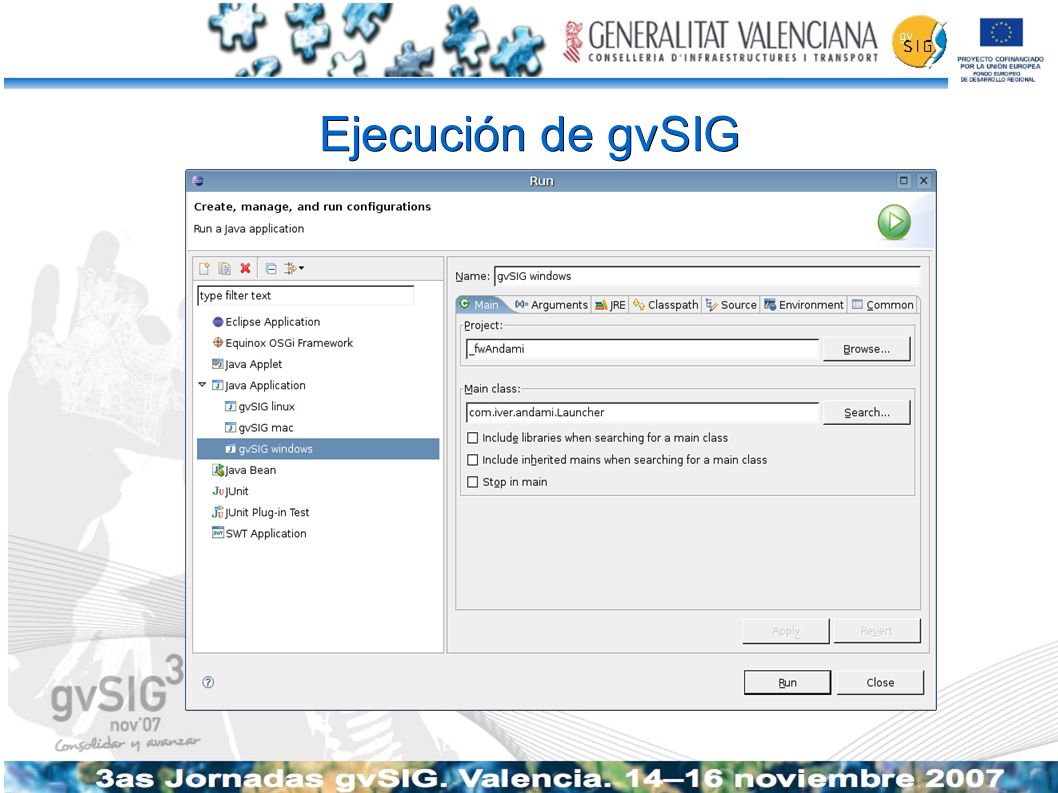Click the Apply button
Viewport: 1058px width, 793px height.
tap(785, 631)
